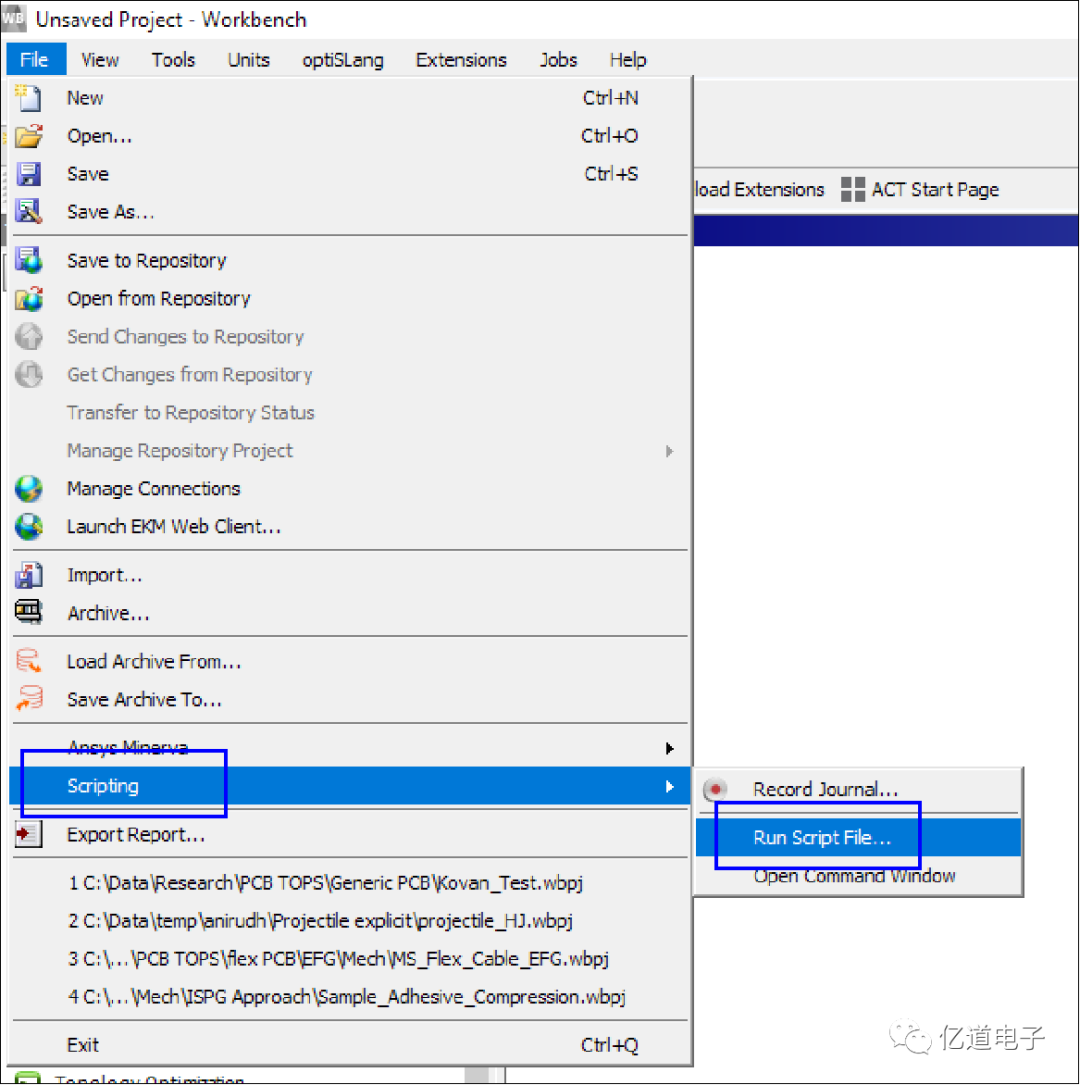Select Save As menu entry
Image resolution: width=1080 pixels, height=1085 pixels.
point(110,212)
